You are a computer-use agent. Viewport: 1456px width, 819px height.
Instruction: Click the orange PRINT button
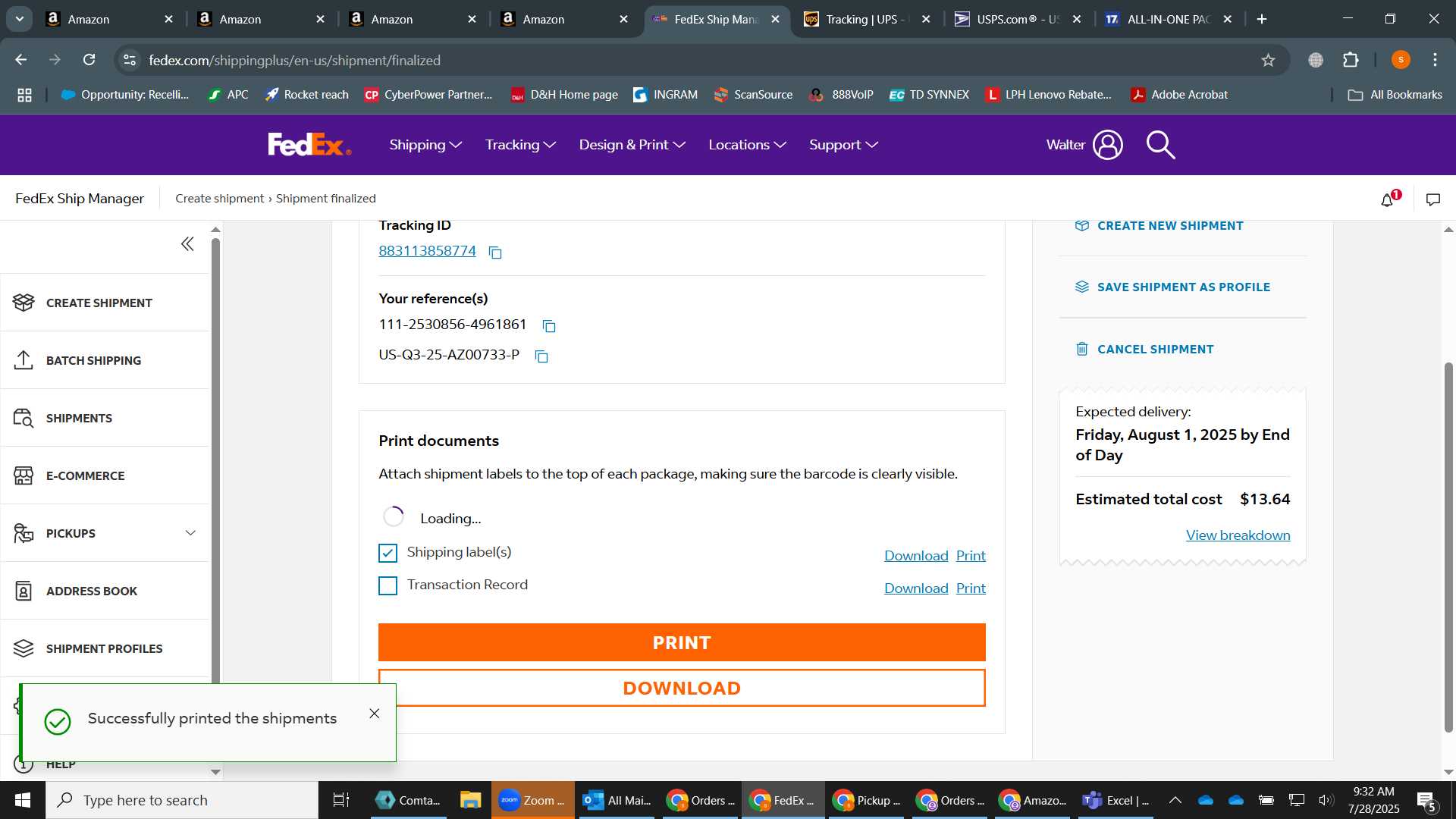point(682,642)
